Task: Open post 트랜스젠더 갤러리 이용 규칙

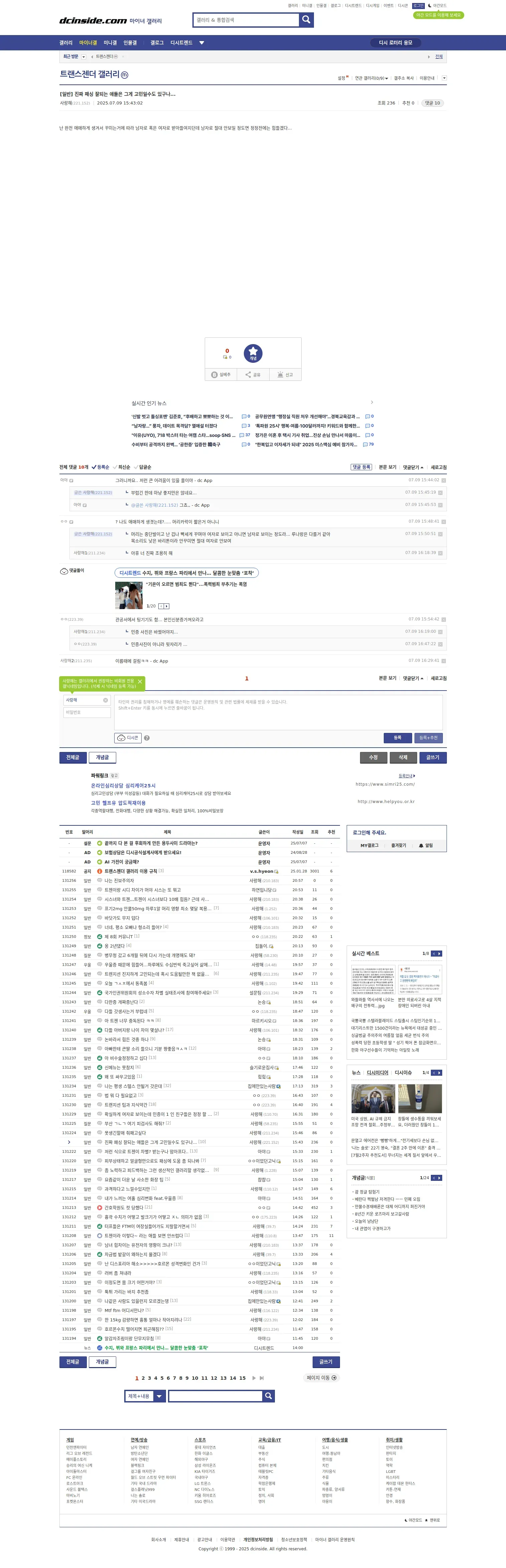Action: [x=130, y=871]
